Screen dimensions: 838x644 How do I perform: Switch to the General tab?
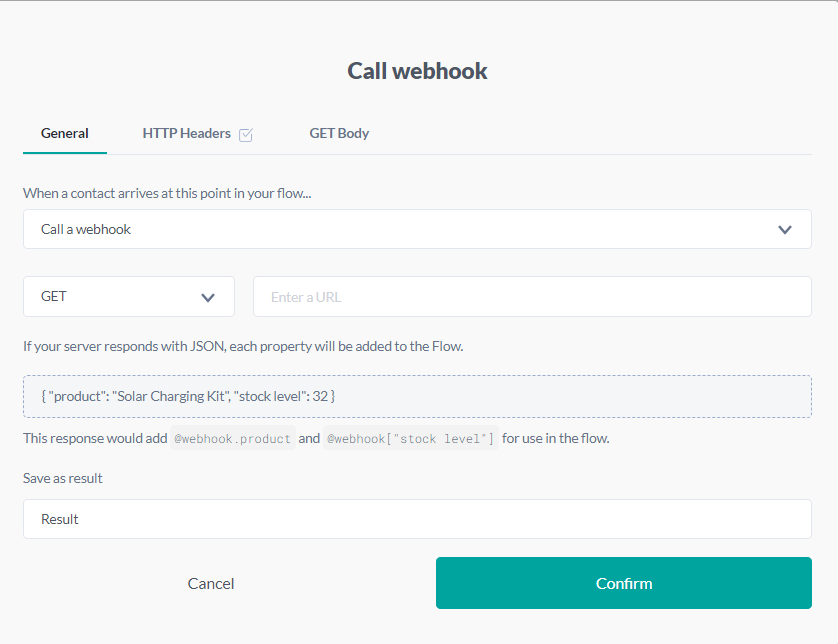(65, 133)
